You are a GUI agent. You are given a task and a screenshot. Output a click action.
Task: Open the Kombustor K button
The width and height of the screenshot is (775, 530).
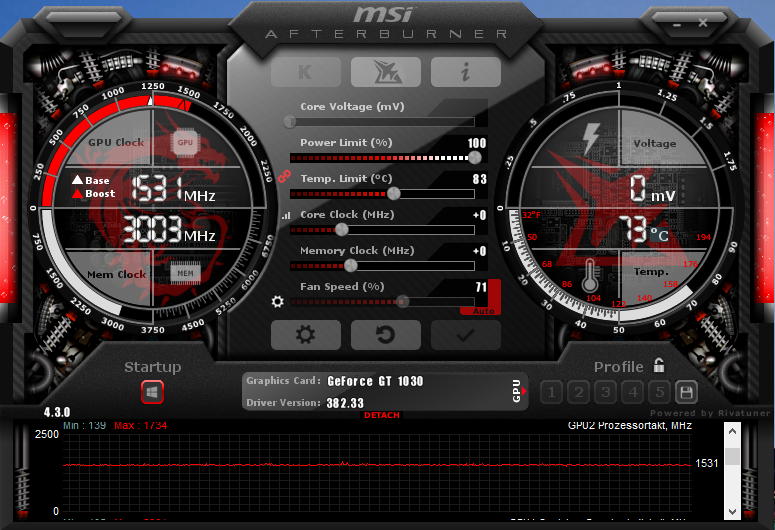pyautogui.click(x=306, y=72)
